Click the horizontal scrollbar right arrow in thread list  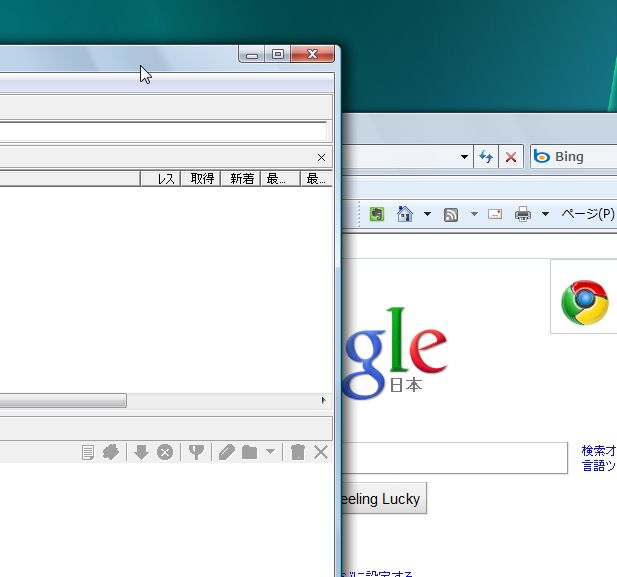coord(323,400)
